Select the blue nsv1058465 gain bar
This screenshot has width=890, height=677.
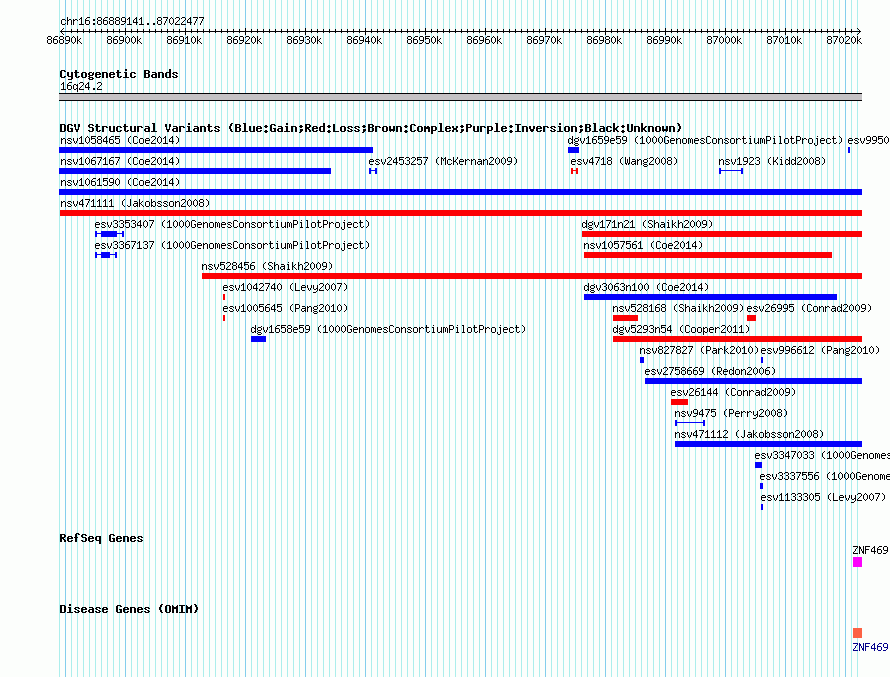(216, 150)
